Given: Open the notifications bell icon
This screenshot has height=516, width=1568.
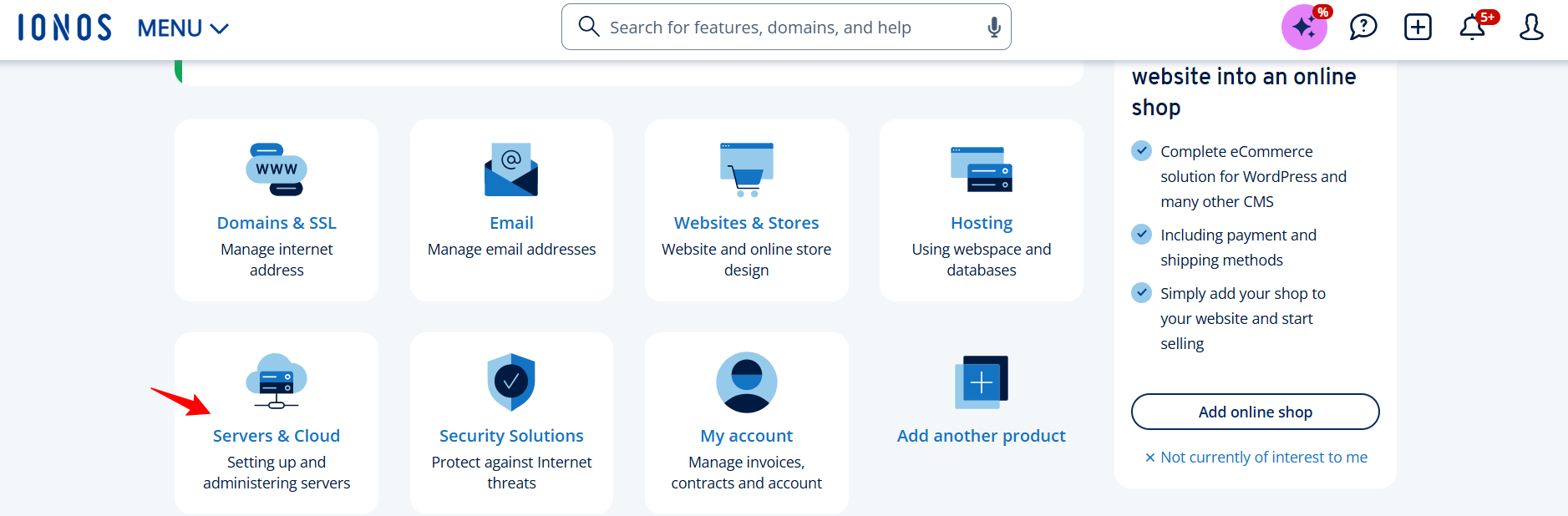Looking at the screenshot, I should point(1474,27).
